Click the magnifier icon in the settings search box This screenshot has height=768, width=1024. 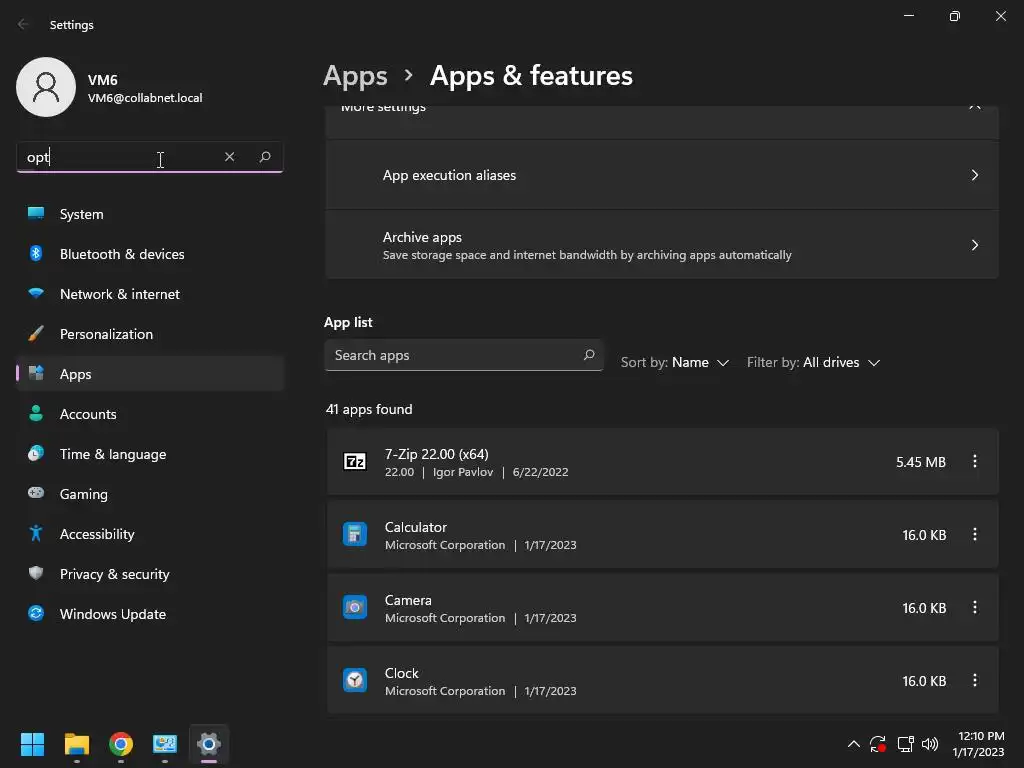pos(265,157)
